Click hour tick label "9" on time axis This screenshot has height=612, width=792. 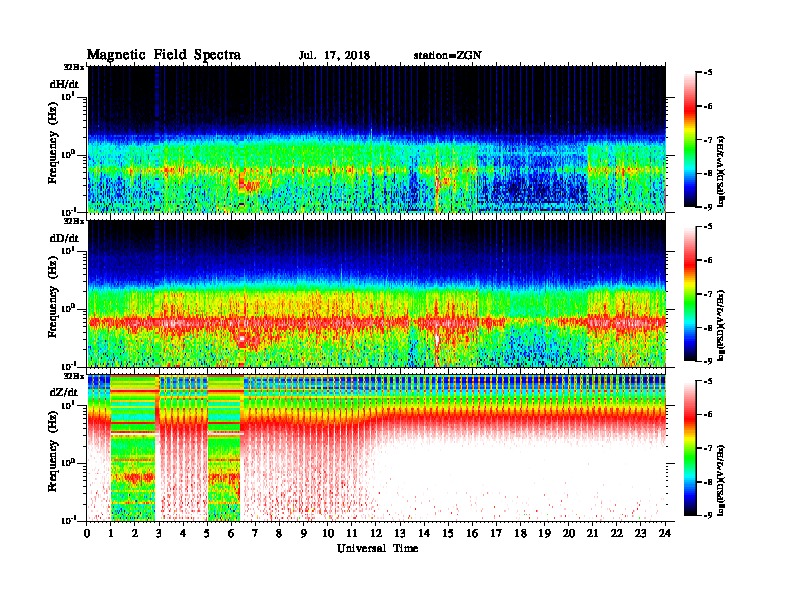pyautogui.click(x=304, y=533)
